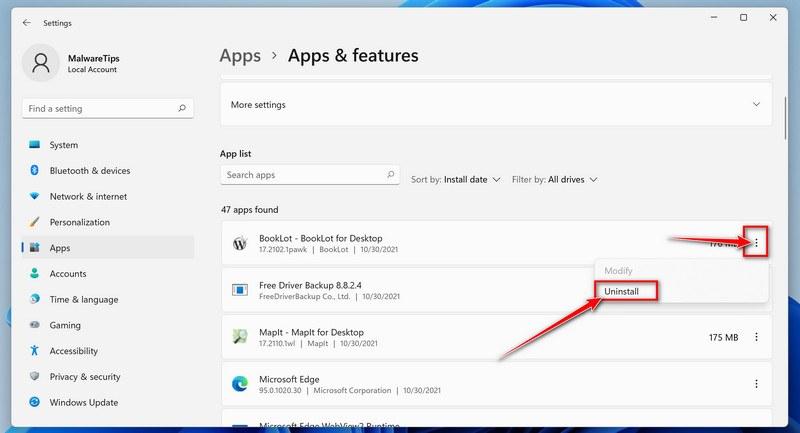The image size is (800, 433).
Task: Click the magnifier in Search apps box
Action: tap(390, 174)
